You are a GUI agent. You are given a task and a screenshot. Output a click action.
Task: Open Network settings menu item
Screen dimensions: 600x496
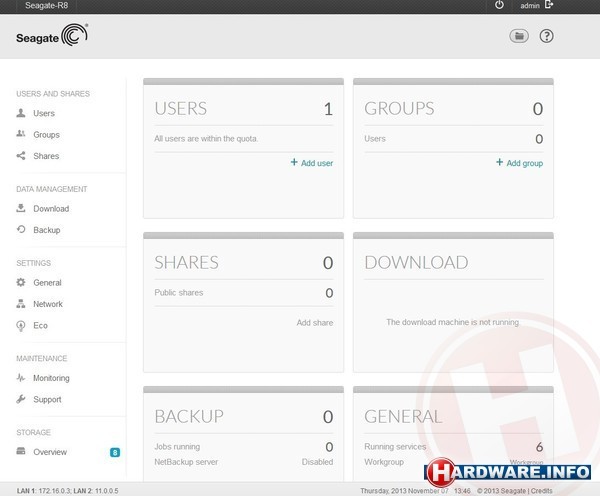47,304
